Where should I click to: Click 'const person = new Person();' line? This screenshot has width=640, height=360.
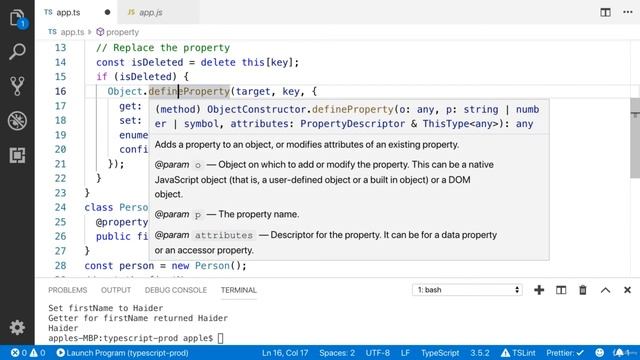pos(166,266)
